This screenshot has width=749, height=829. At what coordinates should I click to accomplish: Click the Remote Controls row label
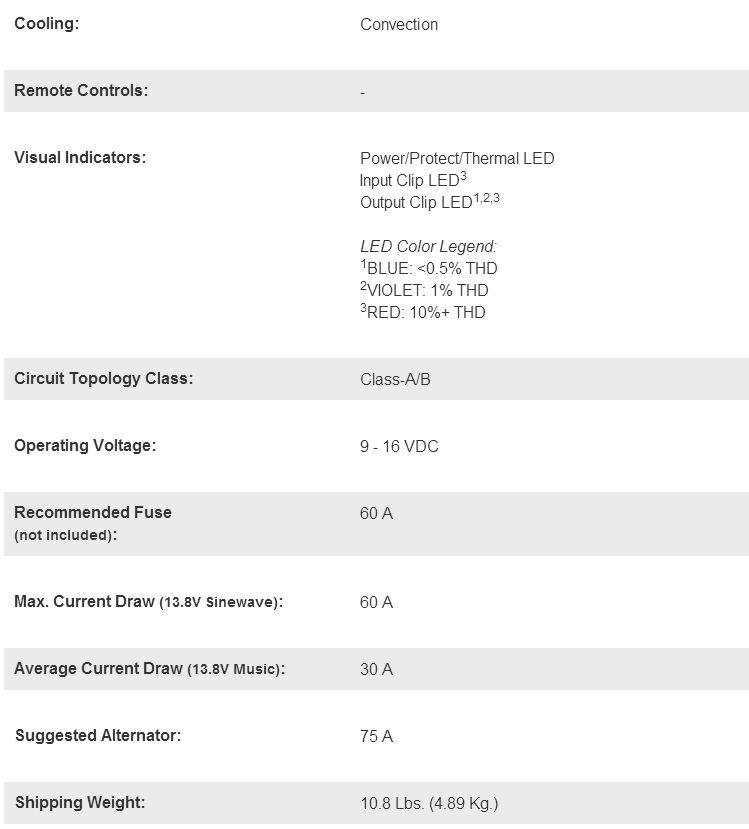[x=81, y=90]
